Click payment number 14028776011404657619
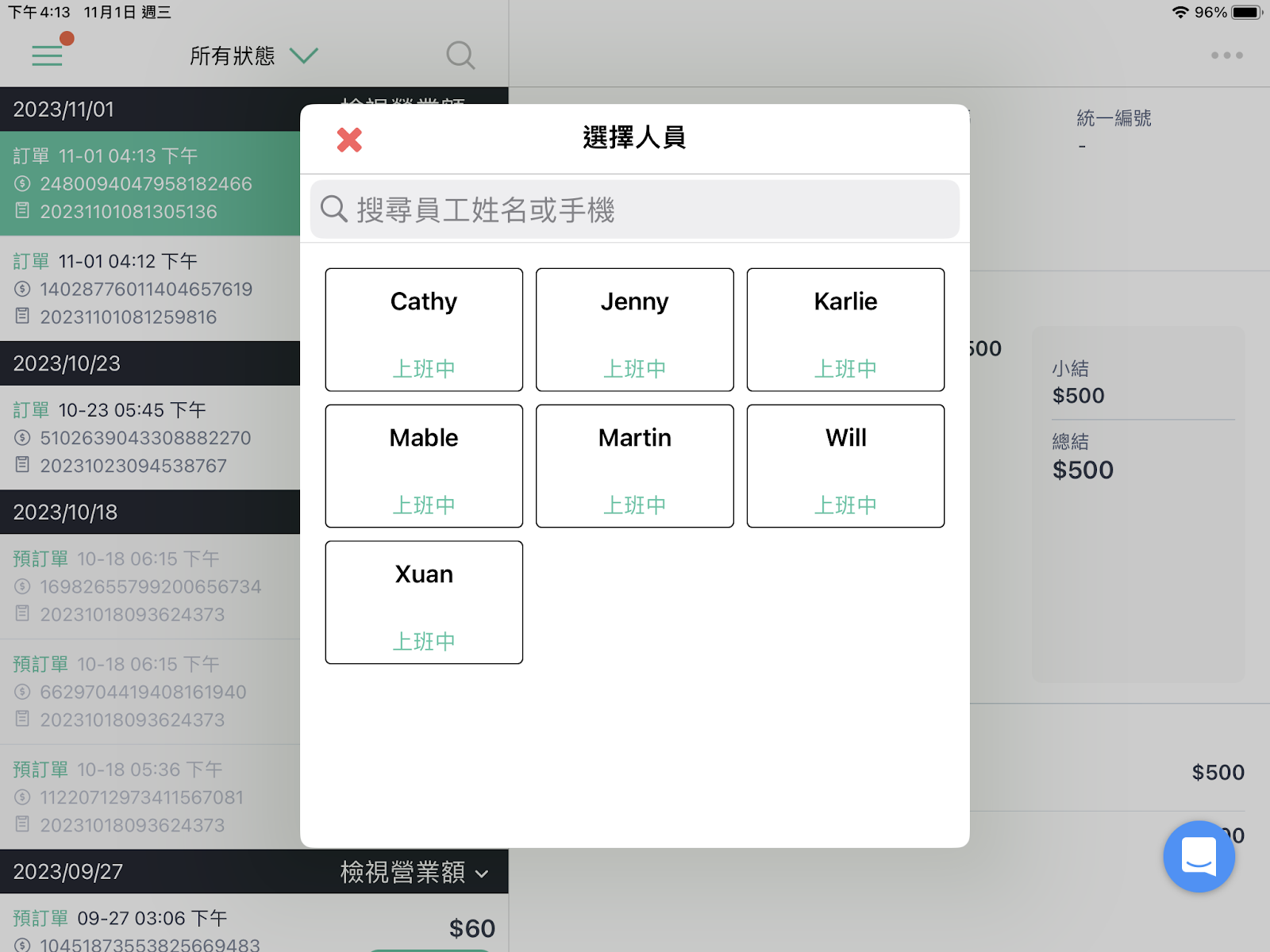1270x952 pixels. pyautogui.click(x=146, y=289)
